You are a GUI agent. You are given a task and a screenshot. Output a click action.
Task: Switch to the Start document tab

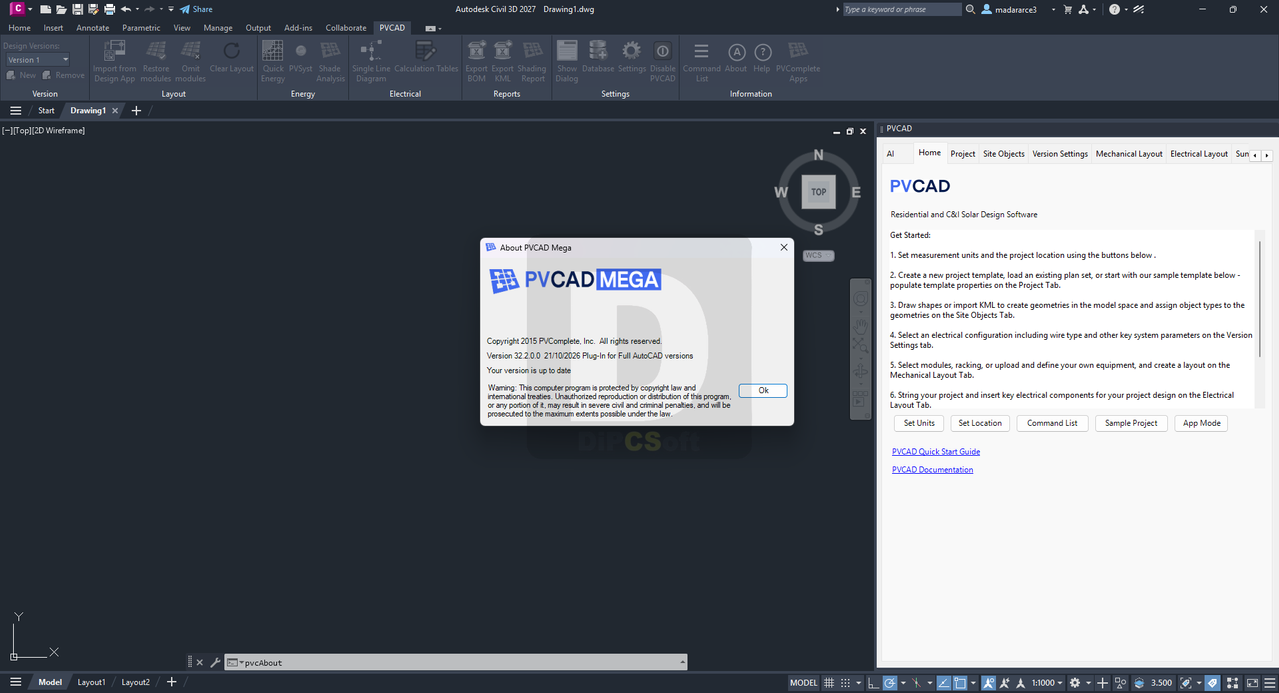coord(46,111)
